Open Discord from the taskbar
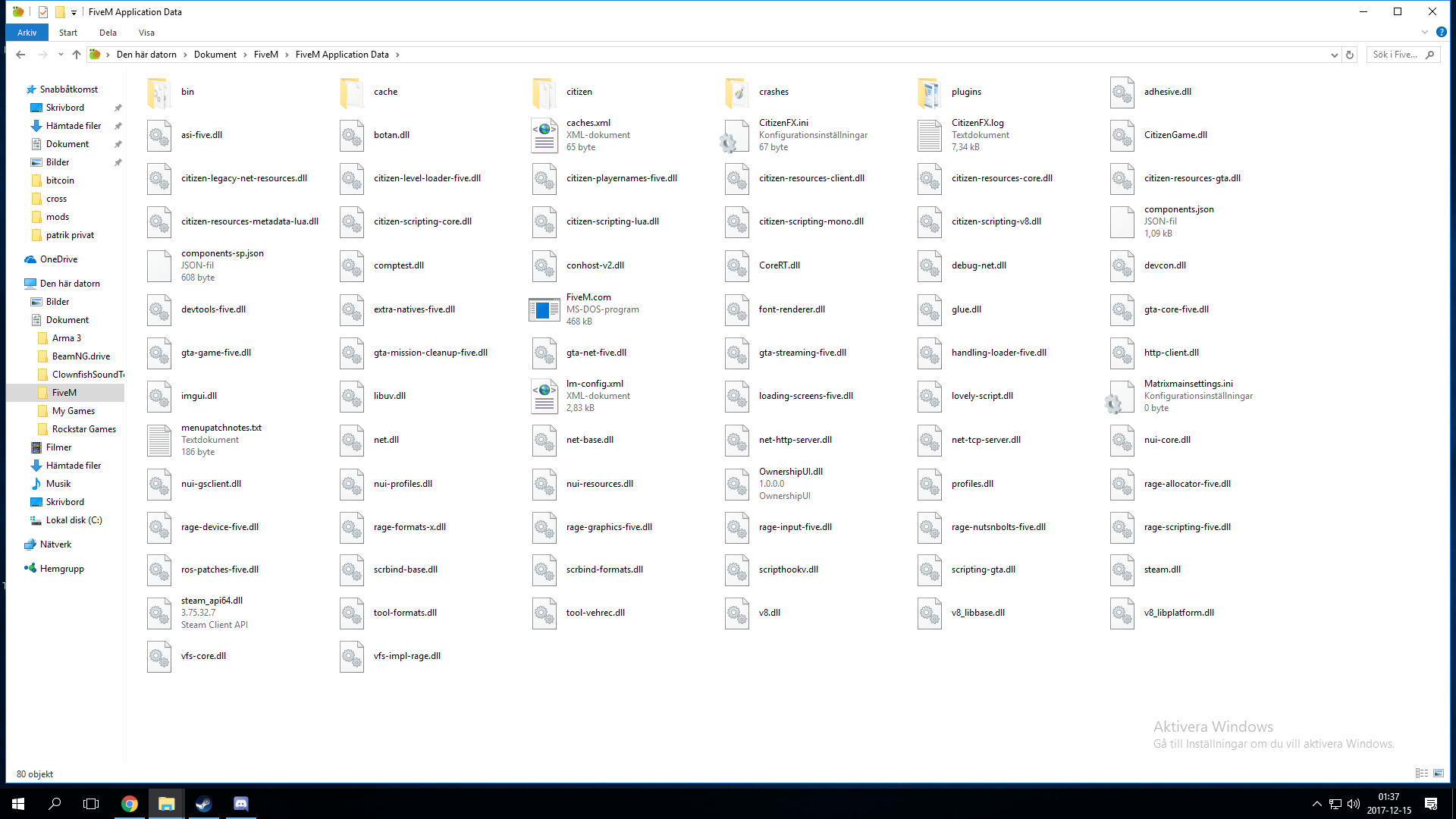Screen dimensions: 1456x819 pyautogui.click(x=240, y=804)
